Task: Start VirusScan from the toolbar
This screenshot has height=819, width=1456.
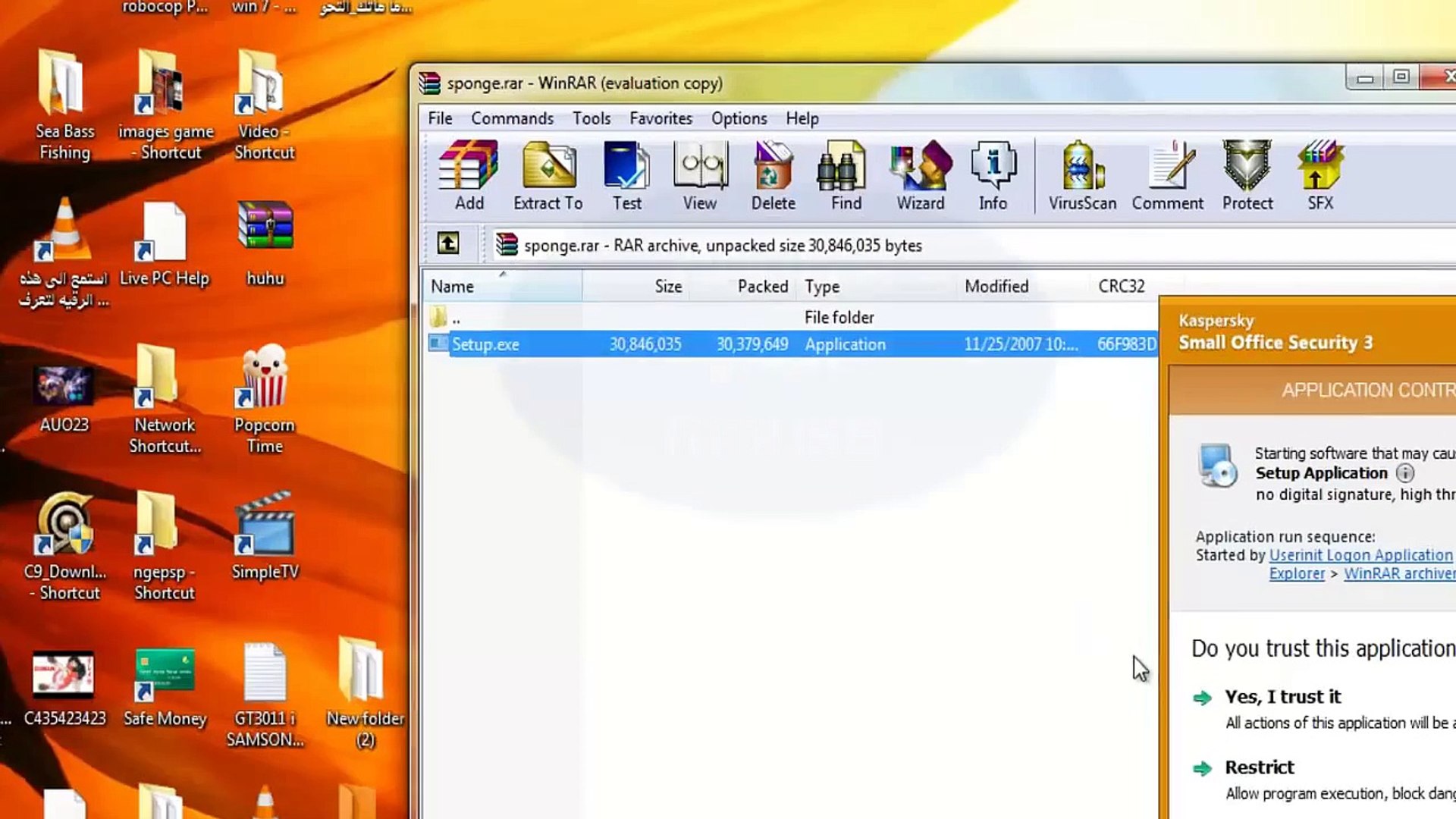Action: pos(1082,175)
